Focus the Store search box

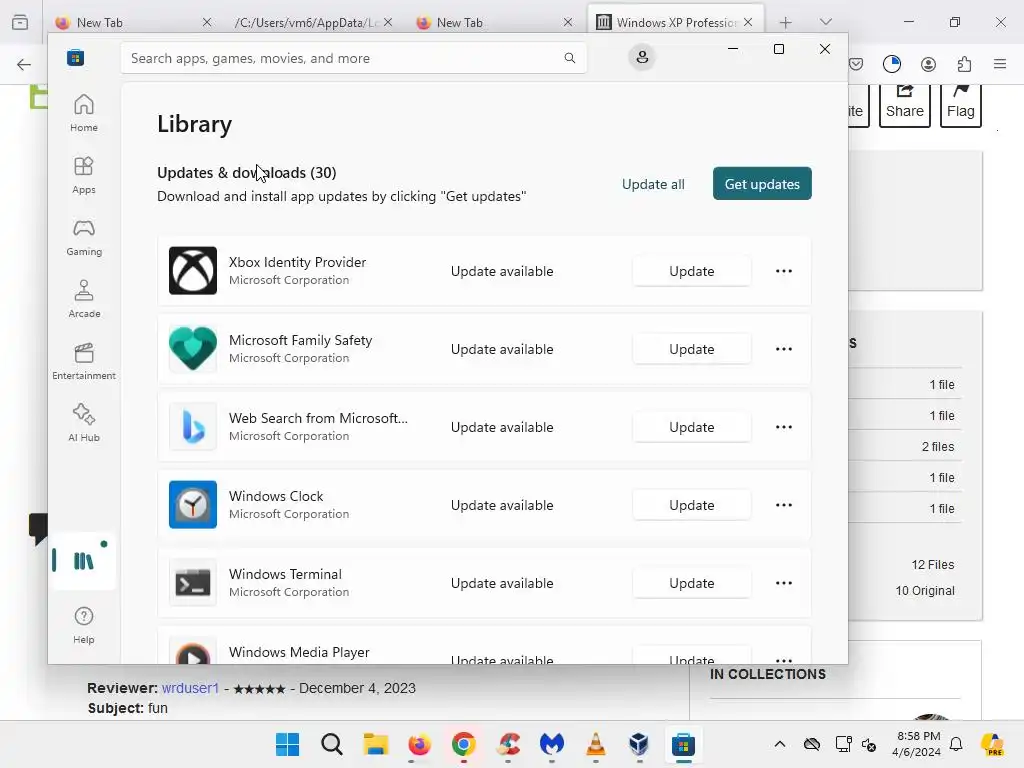click(x=353, y=58)
